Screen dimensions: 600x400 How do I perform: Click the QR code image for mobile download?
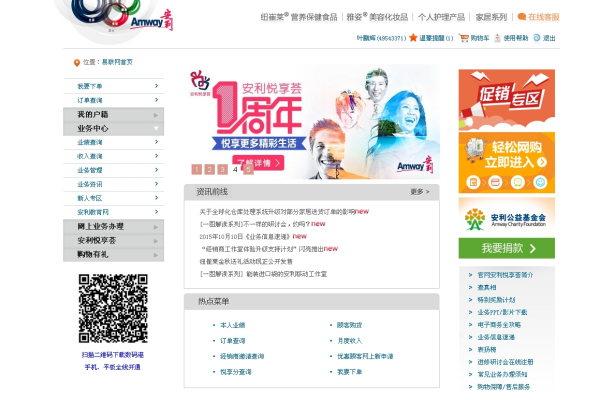(113, 308)
